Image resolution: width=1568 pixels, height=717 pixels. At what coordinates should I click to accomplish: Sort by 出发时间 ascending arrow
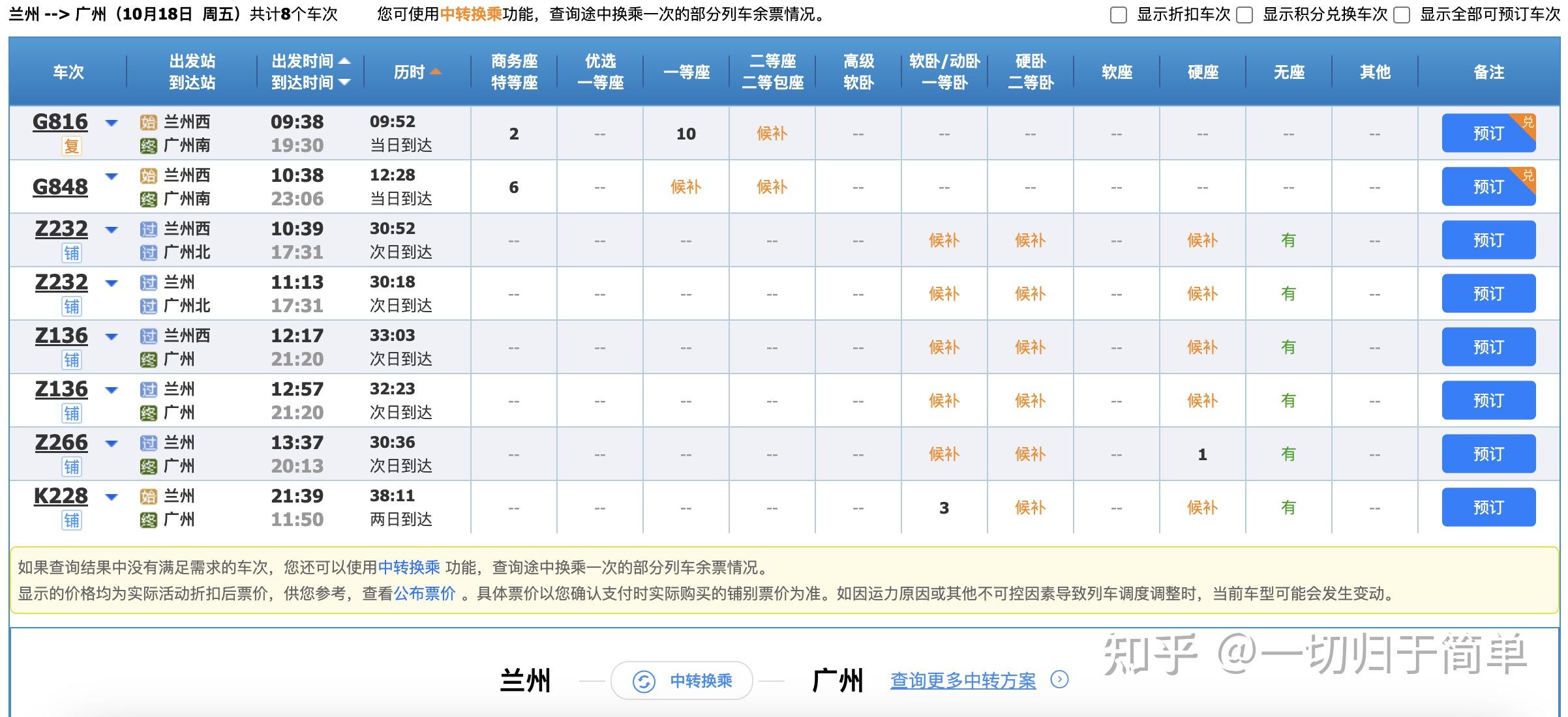344,61
